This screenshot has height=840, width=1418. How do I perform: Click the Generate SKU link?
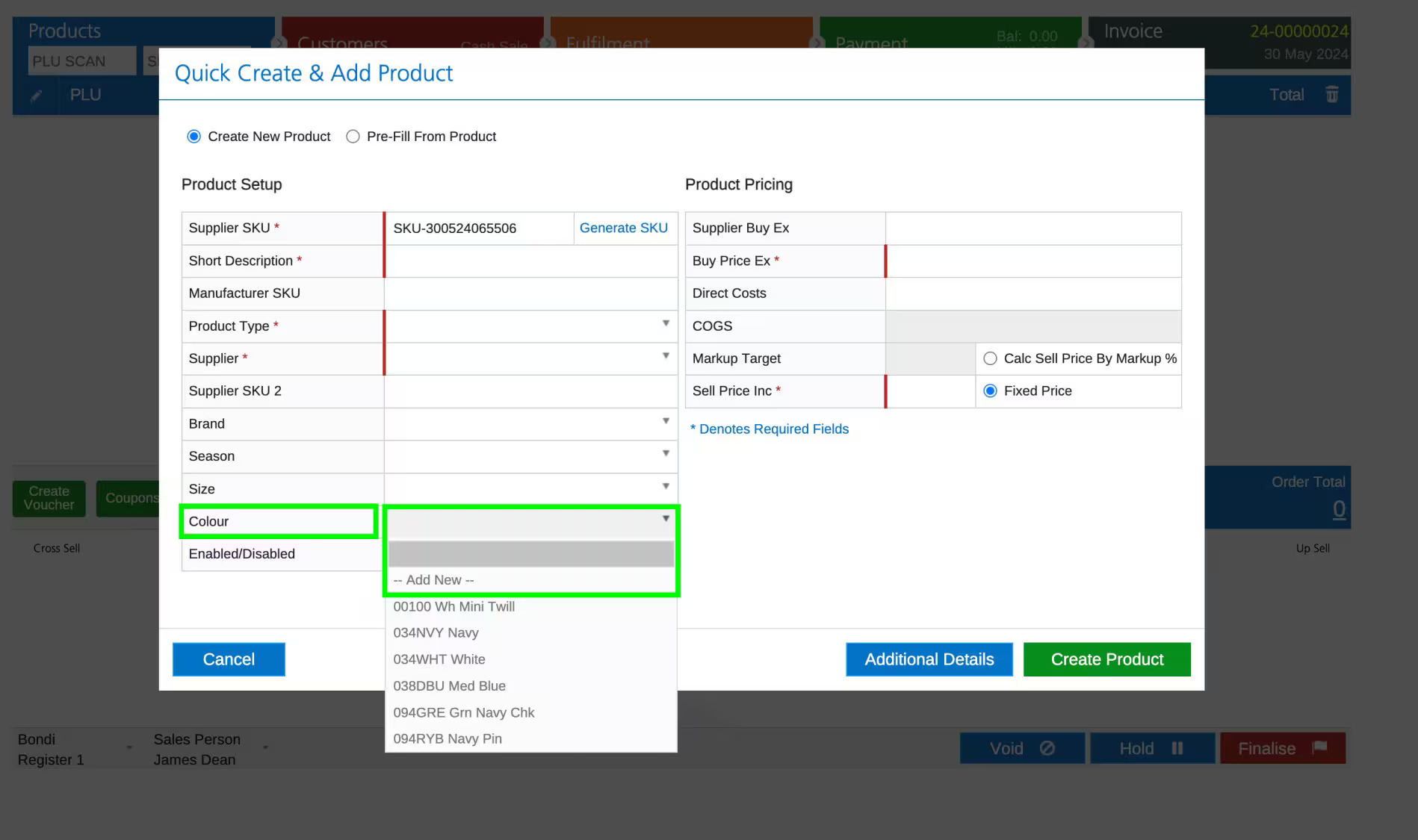tap(624, 228)
